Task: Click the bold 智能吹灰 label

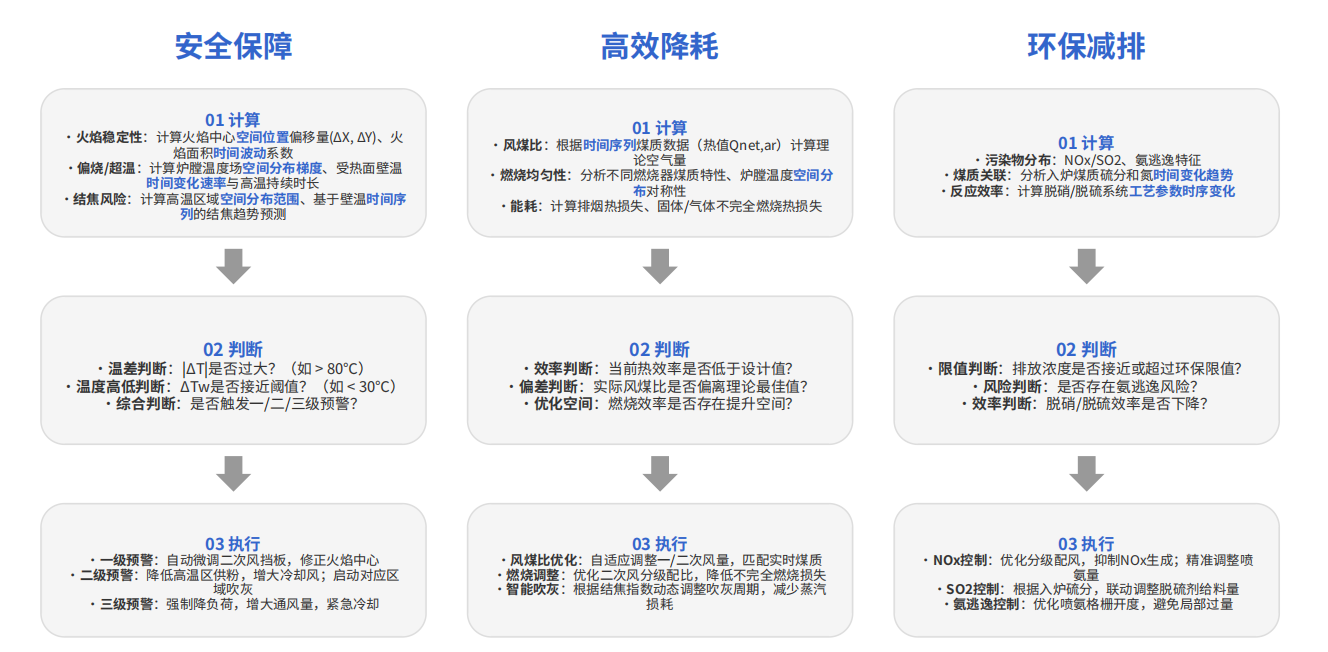Action: [x=534, y=590]
